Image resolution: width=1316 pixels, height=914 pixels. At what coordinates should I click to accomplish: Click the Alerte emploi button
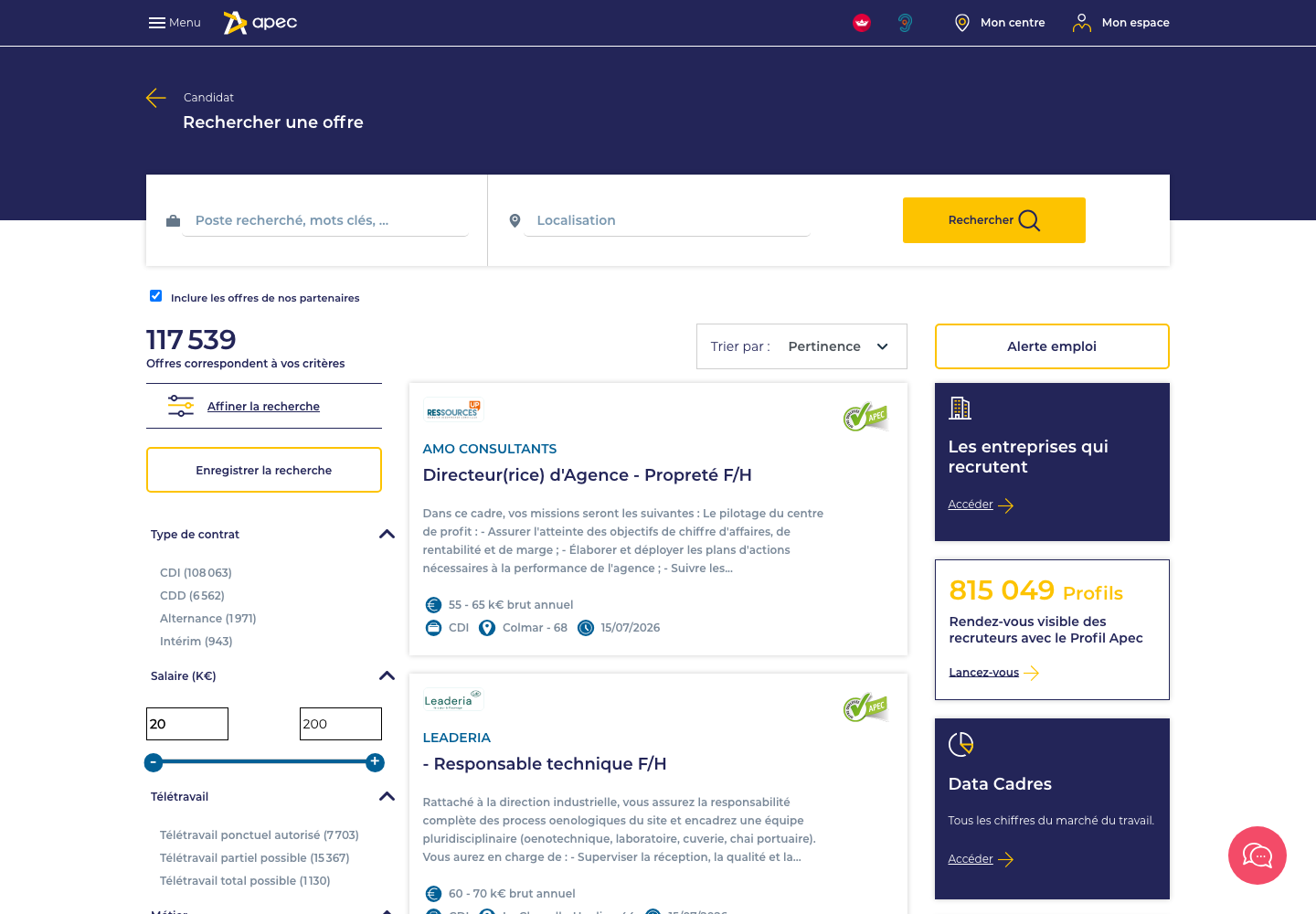[1052, 346]
